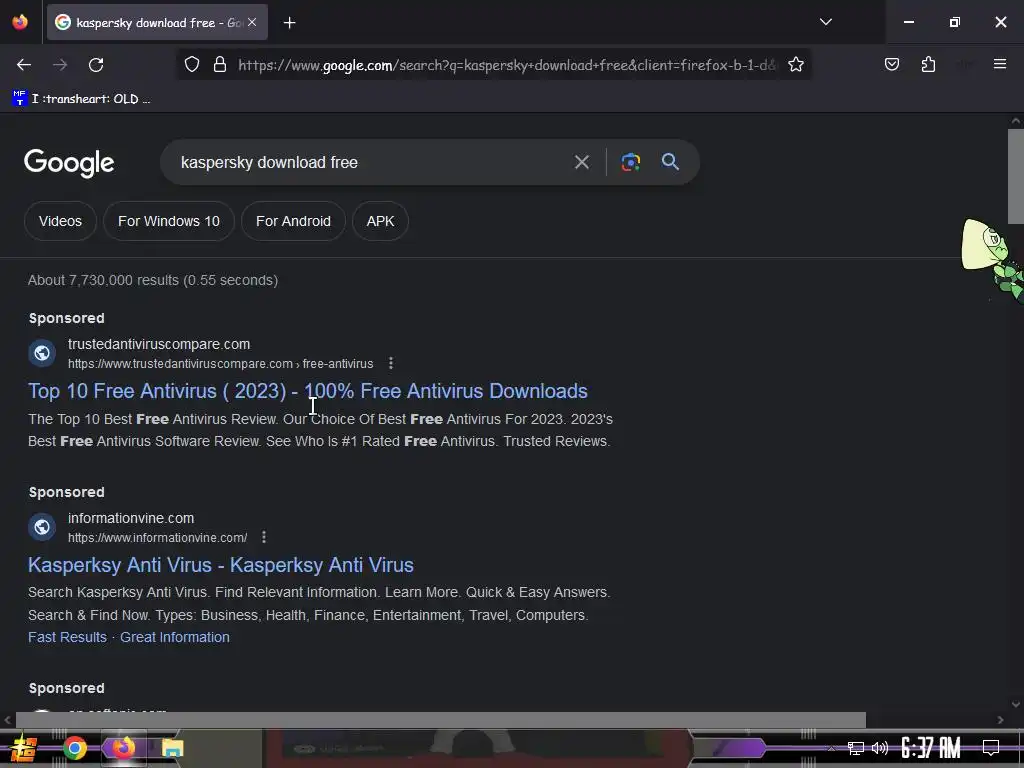The width and height of the screenshot is (1024, 768).
Task: Click the horizontal scrollbar thumb
Action: click(x=441, y=720)
